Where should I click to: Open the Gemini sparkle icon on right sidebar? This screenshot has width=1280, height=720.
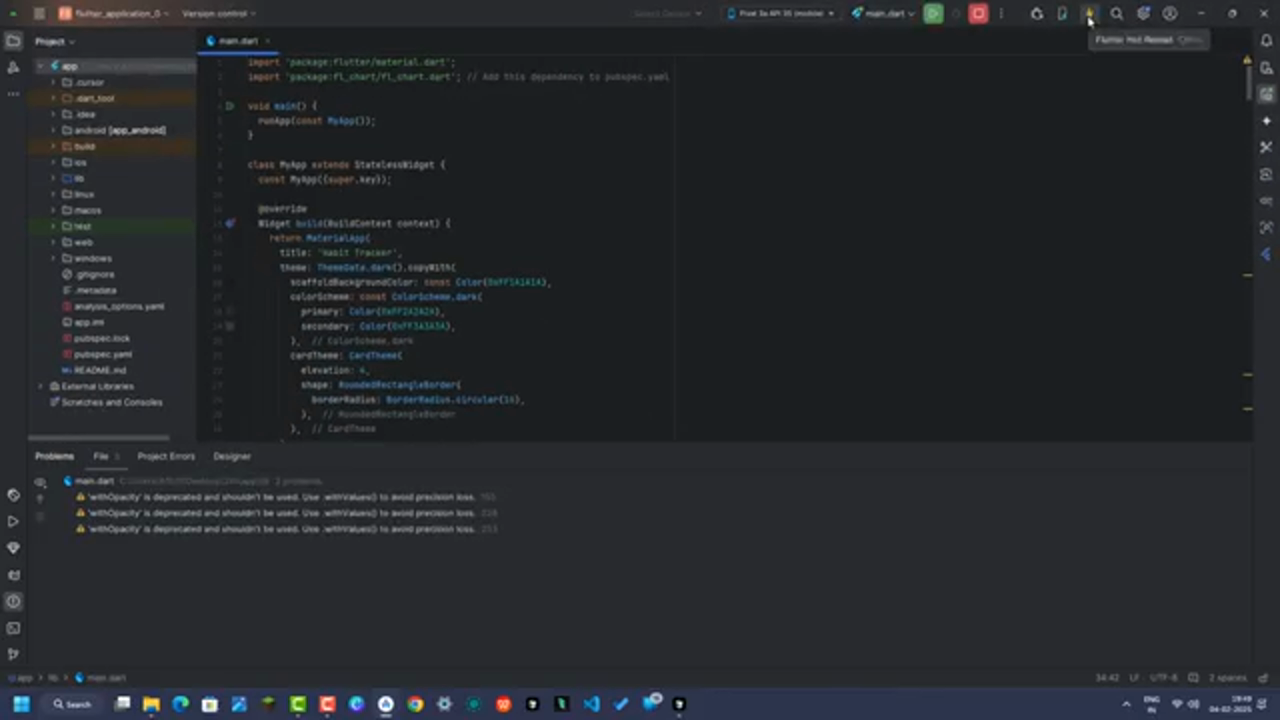click(1266, 121)
